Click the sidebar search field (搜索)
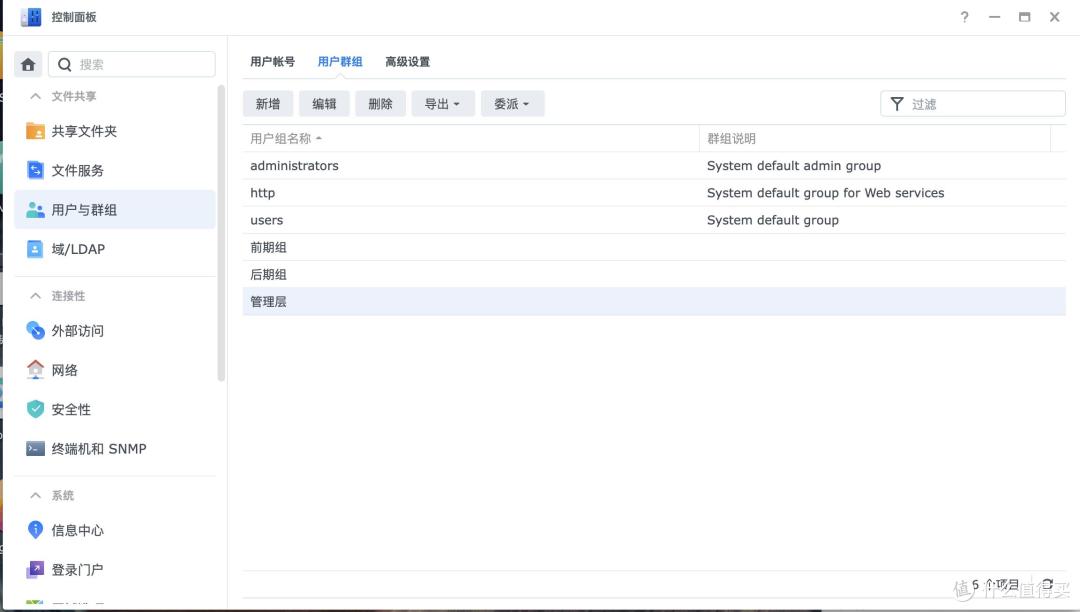1080x612 pixels. pos(132,64)
